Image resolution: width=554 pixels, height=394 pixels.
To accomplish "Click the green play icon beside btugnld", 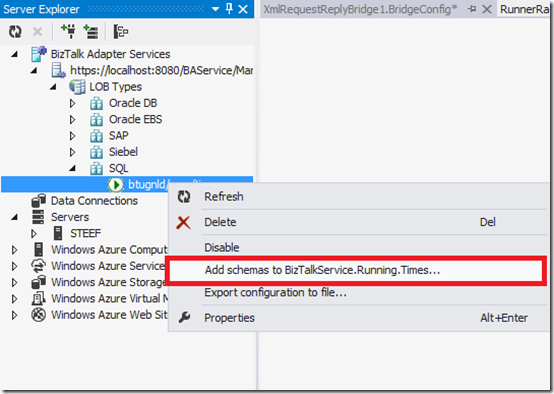I will [x=116, y=184].
